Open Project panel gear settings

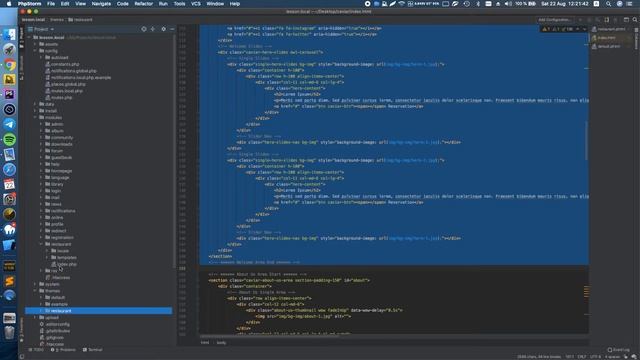click(x=164, y=29)
